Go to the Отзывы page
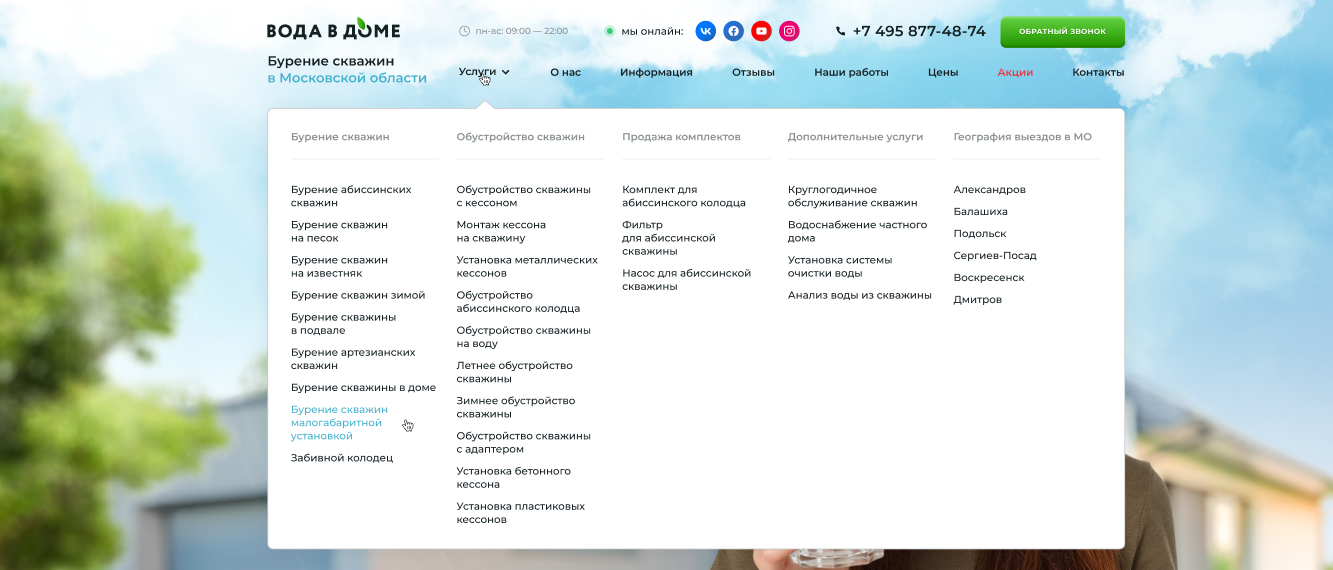 tap(753, 72)
